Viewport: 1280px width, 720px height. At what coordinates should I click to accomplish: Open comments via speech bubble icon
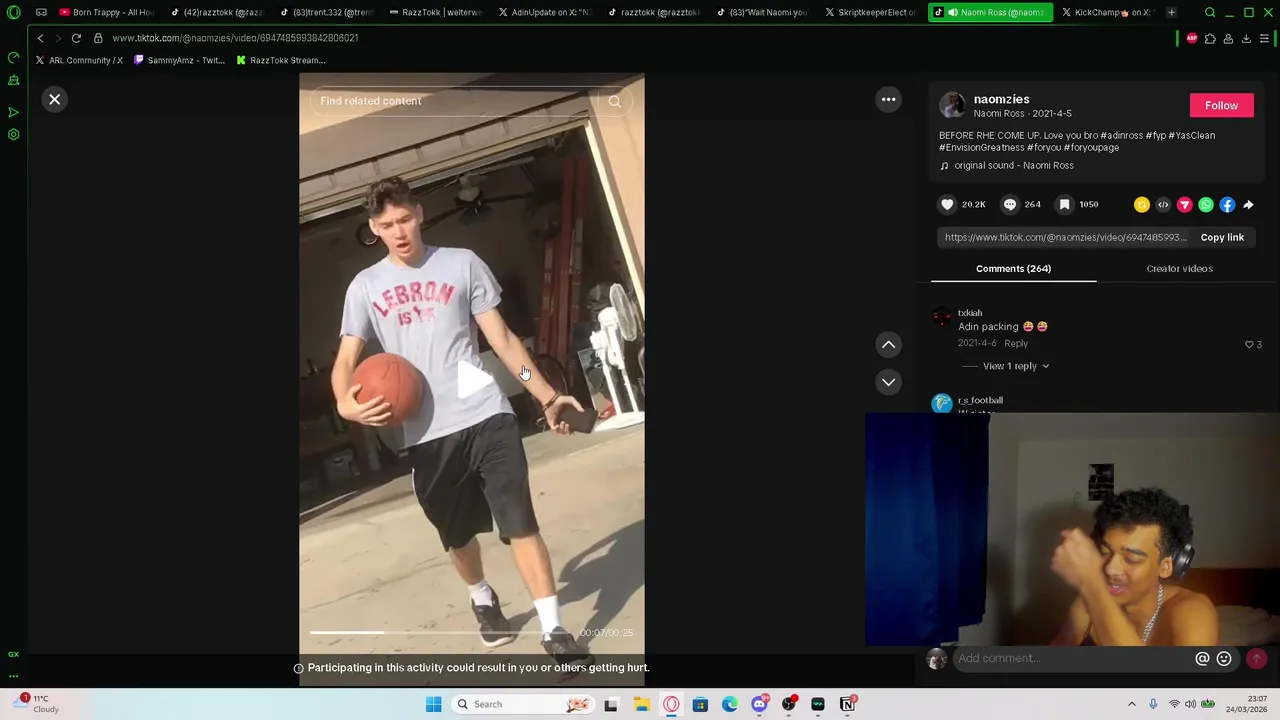click(1010, 204)
